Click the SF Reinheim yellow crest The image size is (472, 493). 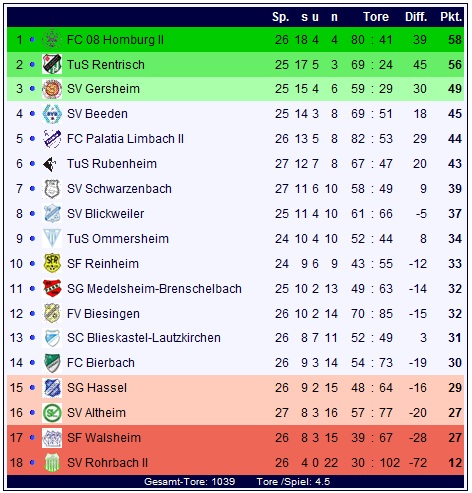52,263
